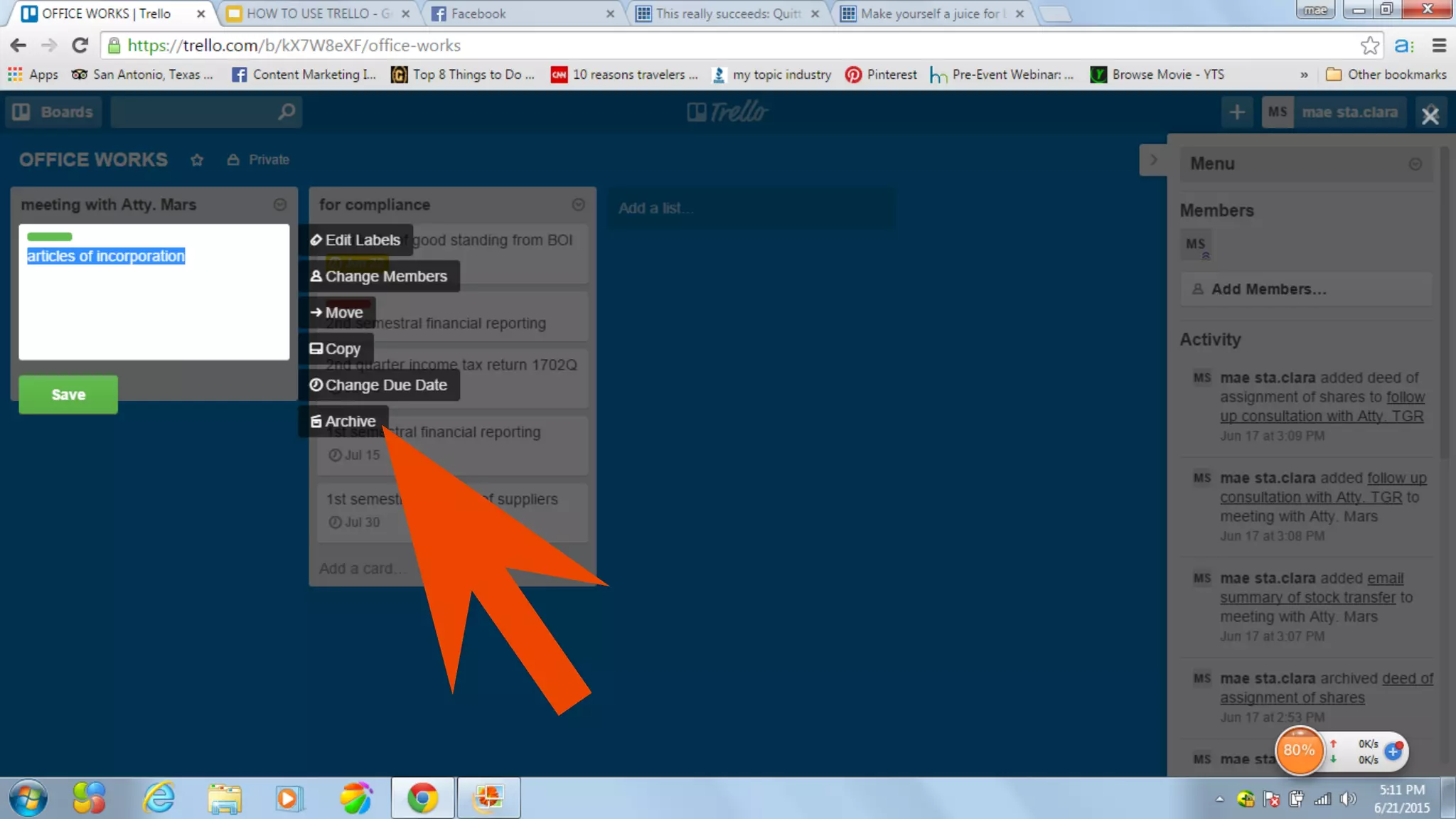Image resolution: width=1456 pixels, height=819 pixels.
Task: Click the MS member avatar under Members
Action: tap(1196, 245)
